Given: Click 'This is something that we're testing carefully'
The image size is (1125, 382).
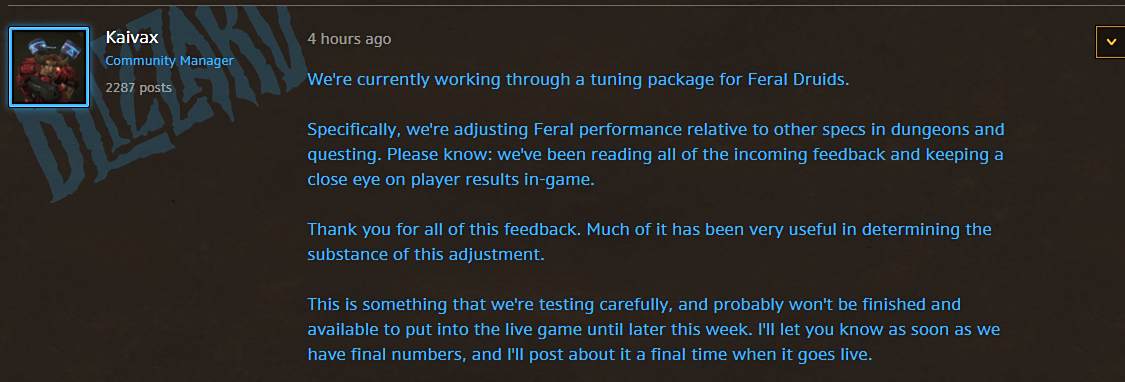Looking at the screenshot, I should 489,304.
